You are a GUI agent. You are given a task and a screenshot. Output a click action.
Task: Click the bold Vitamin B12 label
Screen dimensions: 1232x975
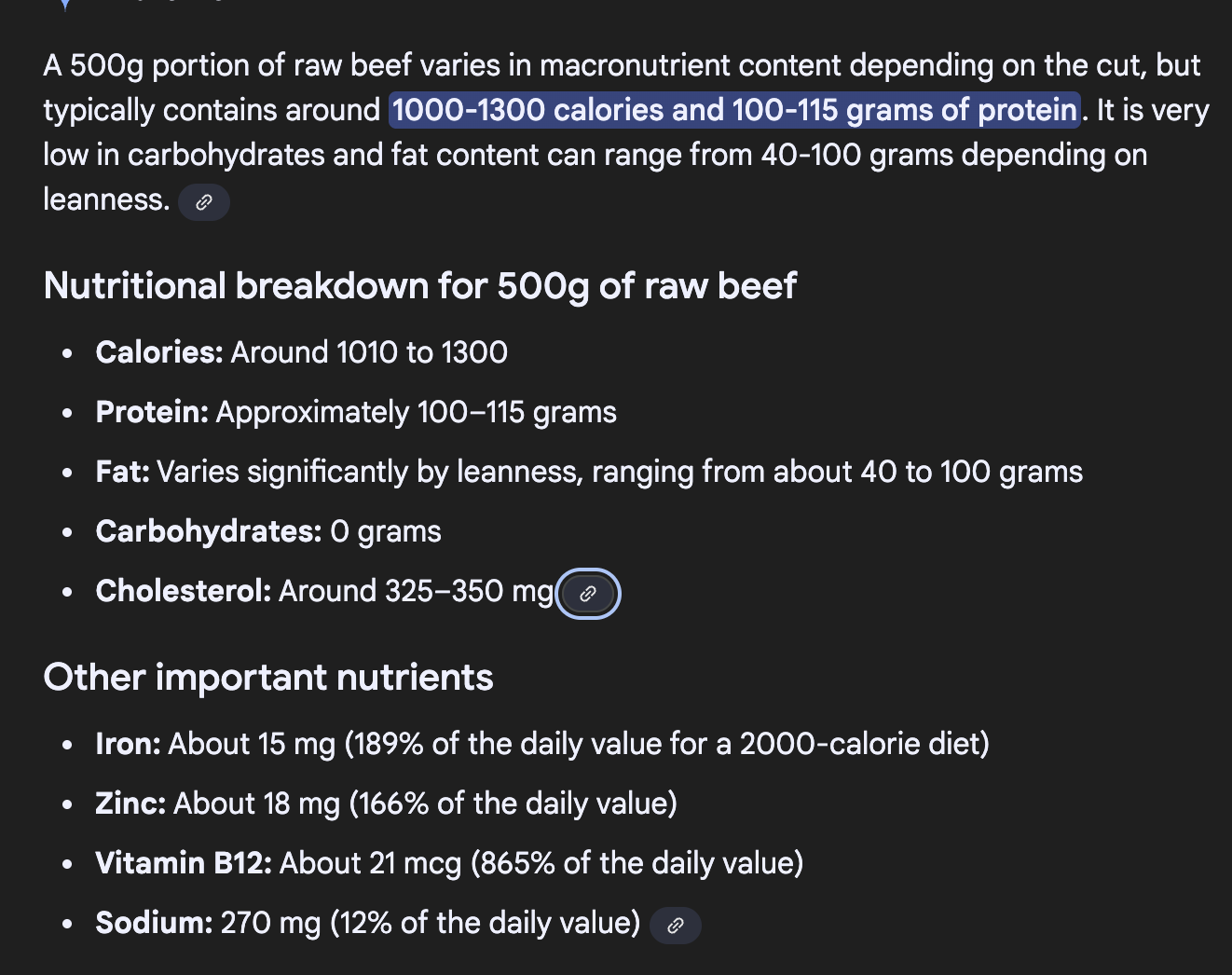(x=184, y=863)
